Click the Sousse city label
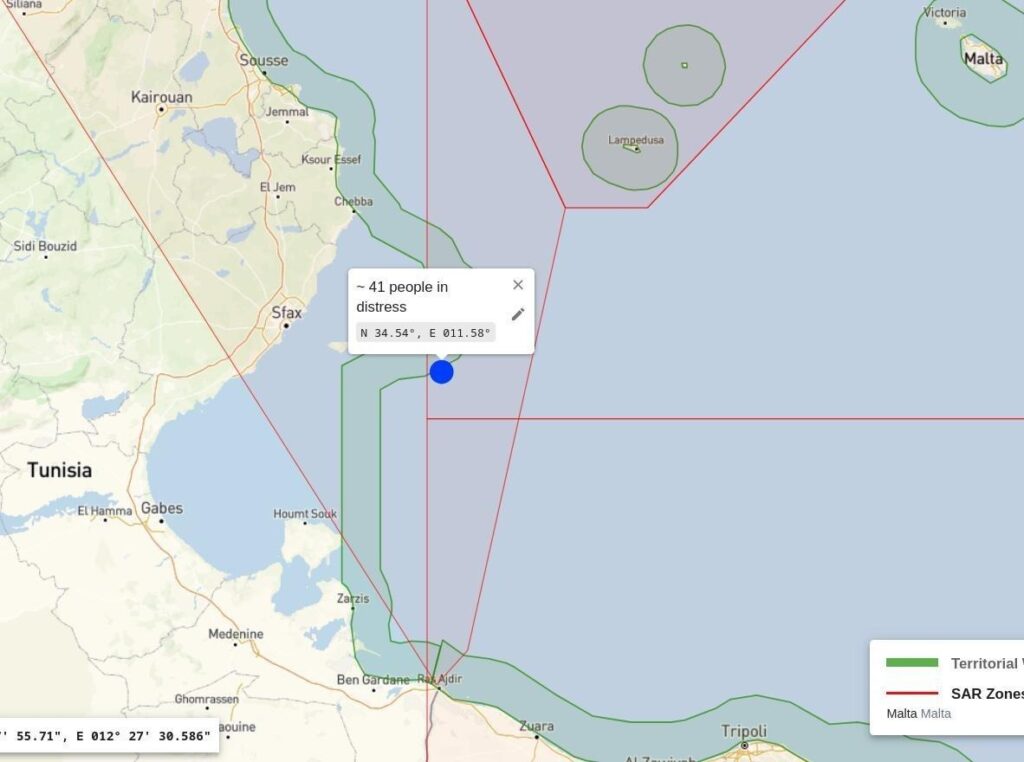Image resolution: width=1024 pixels, height=762 pixels. tap(263, 60)
